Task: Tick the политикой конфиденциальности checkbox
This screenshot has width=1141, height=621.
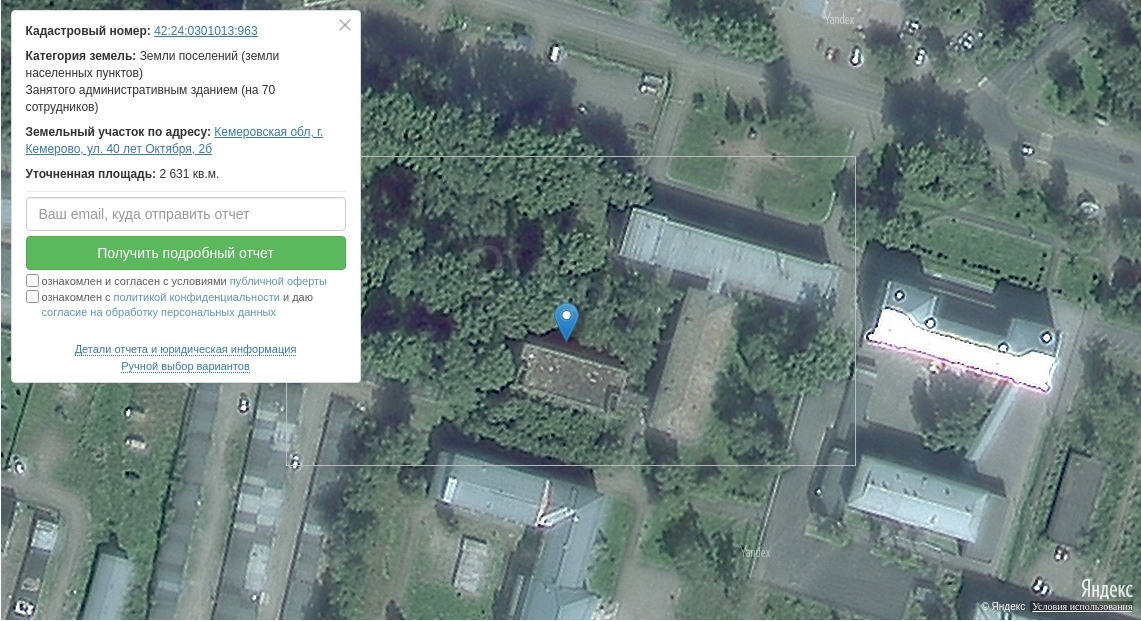Action: point(32,297)
